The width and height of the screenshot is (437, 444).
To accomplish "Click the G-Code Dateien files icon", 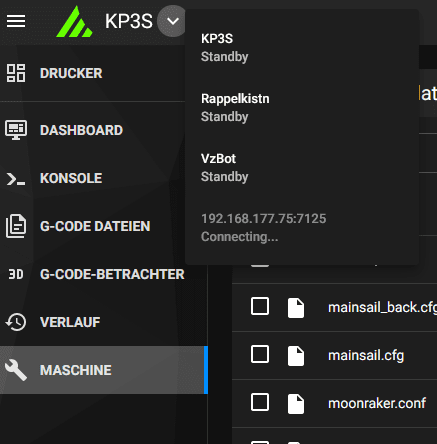I will coord(16,226).
